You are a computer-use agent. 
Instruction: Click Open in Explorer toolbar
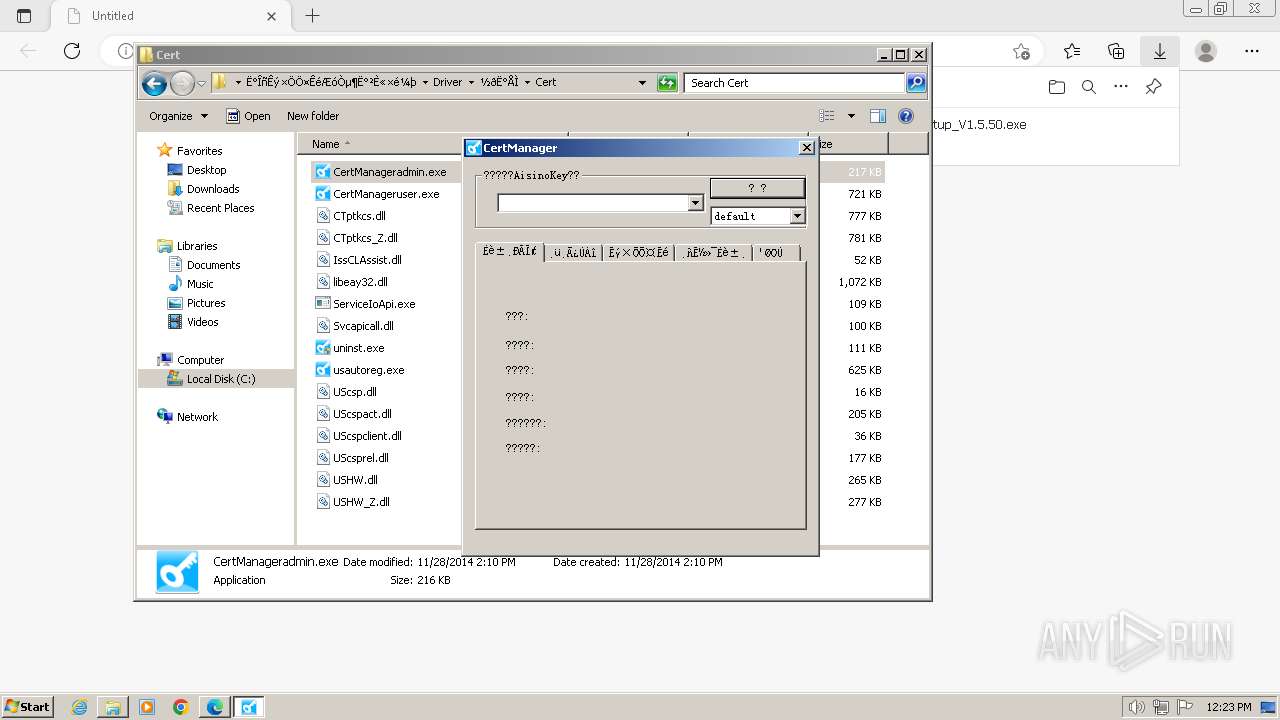tap(248, 116)
